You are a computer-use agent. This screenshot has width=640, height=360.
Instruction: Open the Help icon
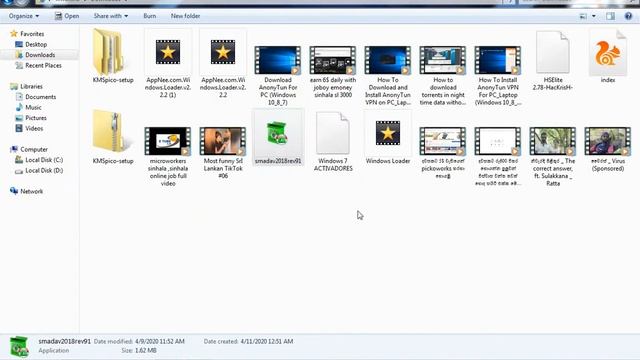[629, 16]
